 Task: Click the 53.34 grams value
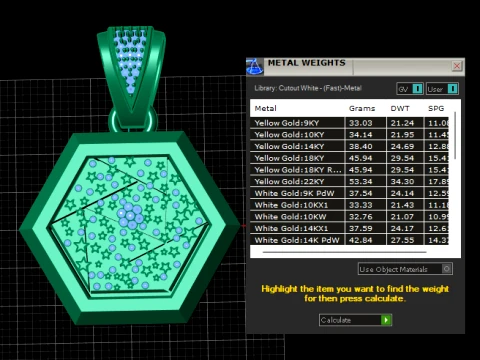pyautogui.click(x=360, y=181)
